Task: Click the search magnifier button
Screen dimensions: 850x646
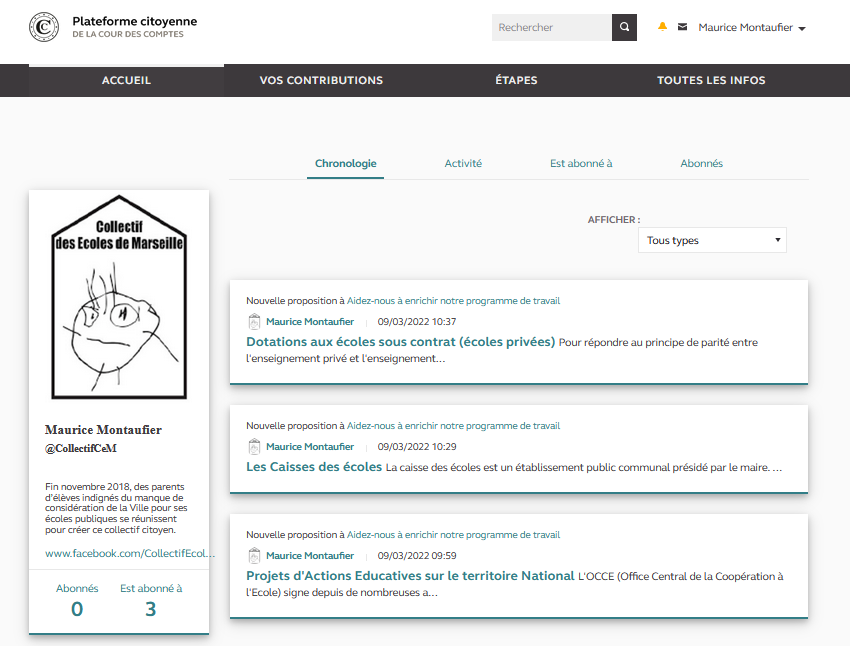Action: point(624,27)
